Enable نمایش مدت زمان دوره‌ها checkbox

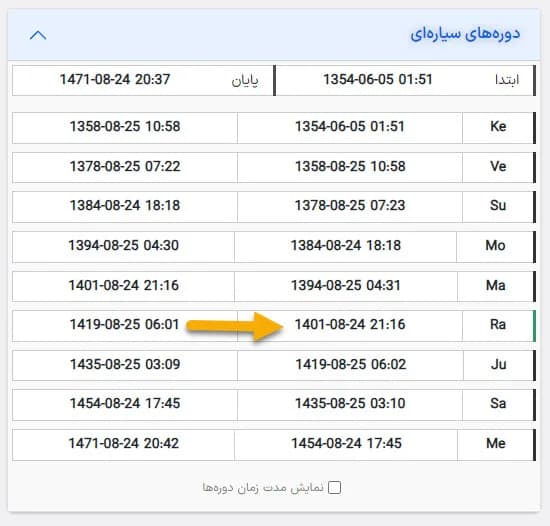pyautogui.click(x=334, y=487)
